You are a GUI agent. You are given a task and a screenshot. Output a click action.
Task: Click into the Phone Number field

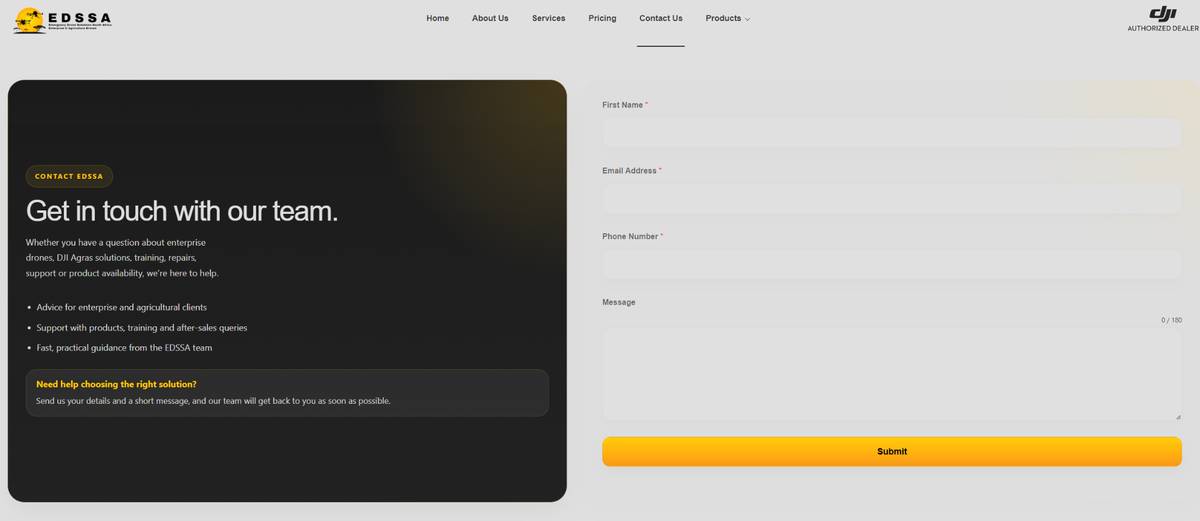tap(892, 265)
